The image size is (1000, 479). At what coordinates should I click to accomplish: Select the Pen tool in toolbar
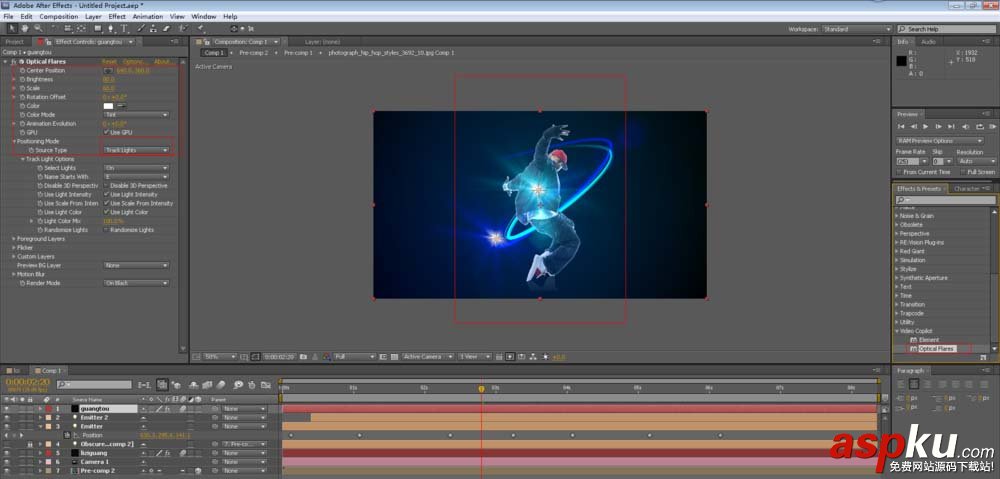point(111,29)
